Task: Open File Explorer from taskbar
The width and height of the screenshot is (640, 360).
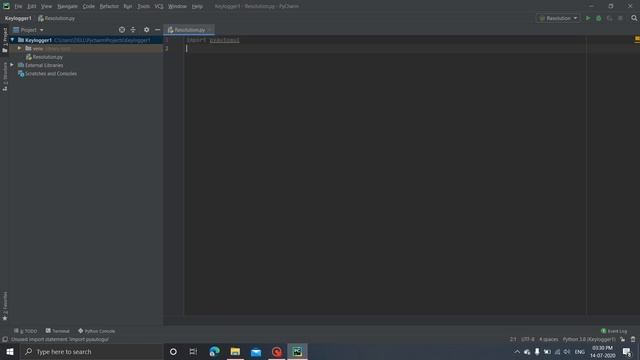Action: [235, 351]
